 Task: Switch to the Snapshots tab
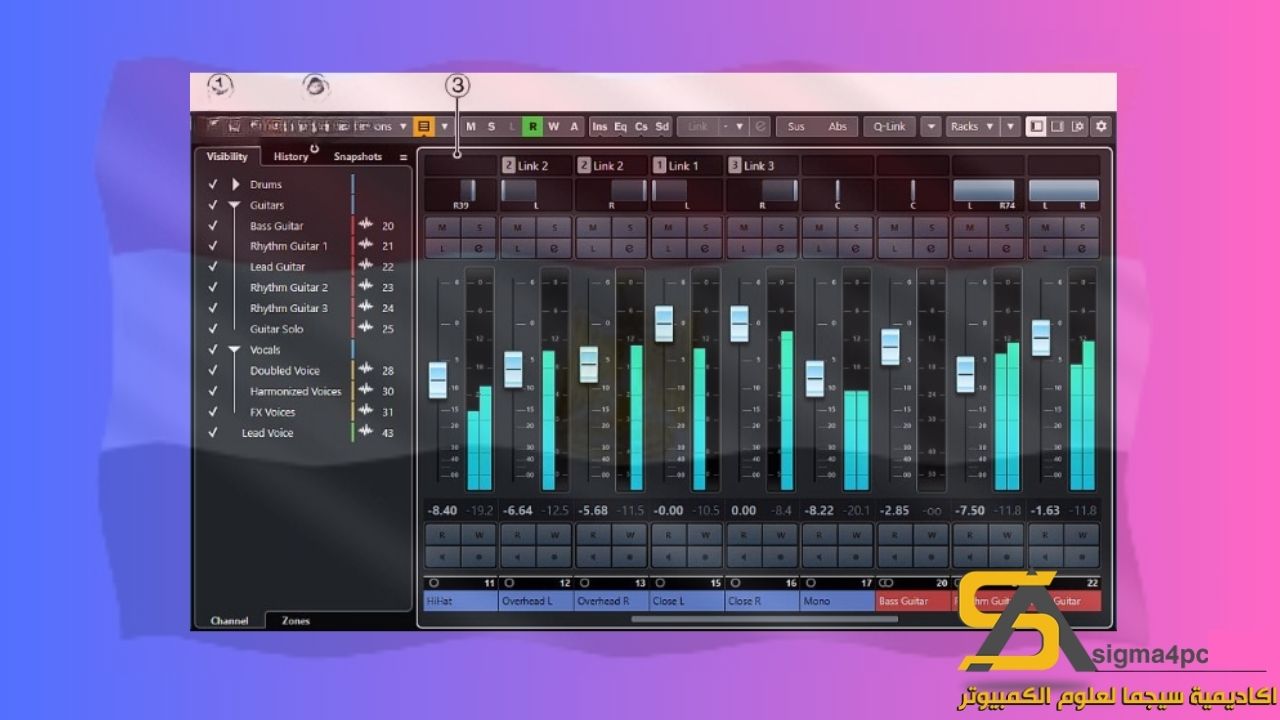coord(358,157)
